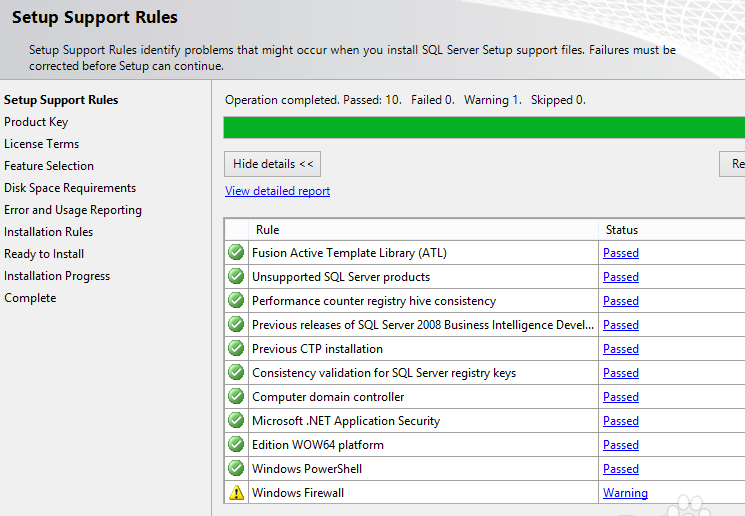The height and width of the screenshot is (516, 745).
Task: Click passed icon next to Previous CTP installation
Action: point(236,349)
